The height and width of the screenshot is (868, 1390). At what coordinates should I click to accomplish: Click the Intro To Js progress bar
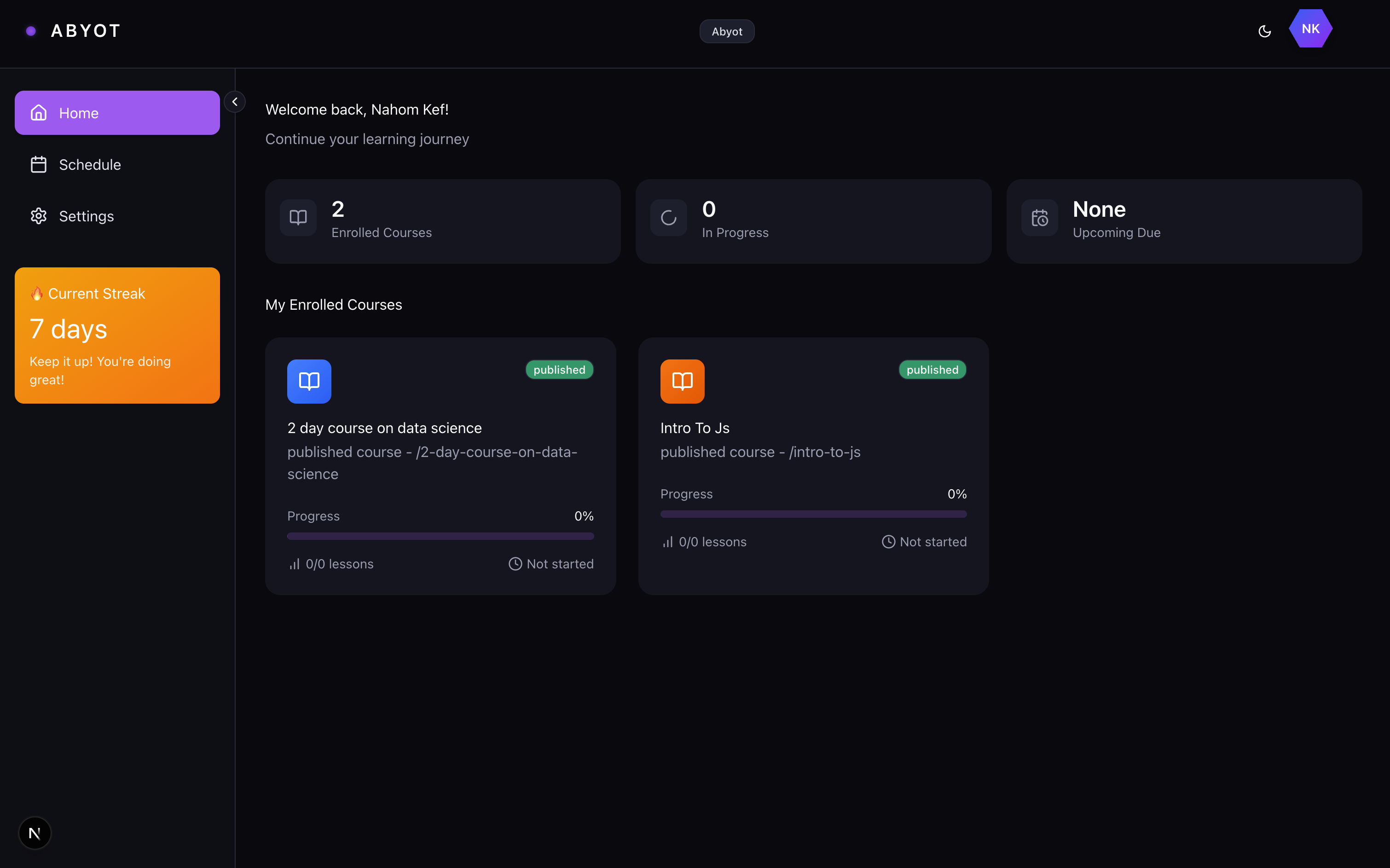coord(813,514)
